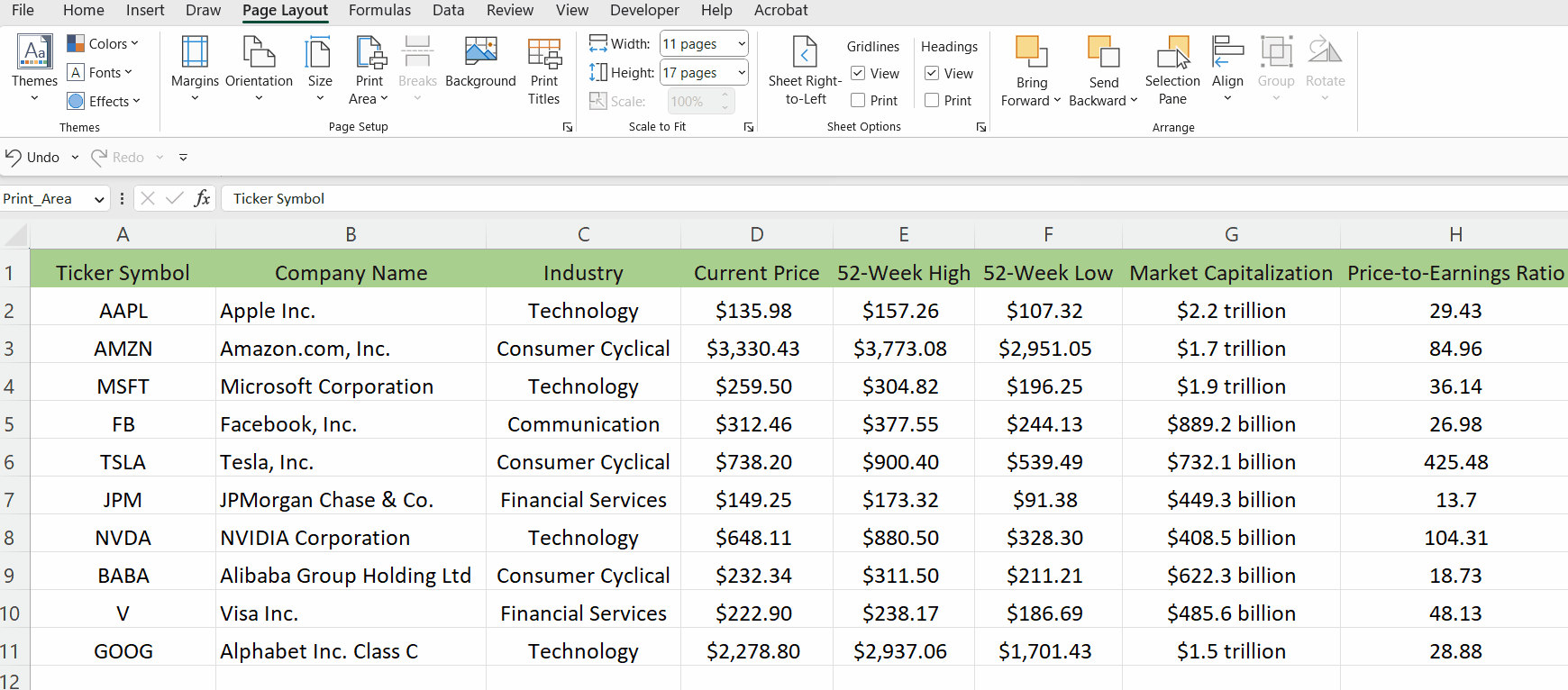The width and height of the screenshot is (1568, 690).
Task: Switch to the Developer tab
Action: click(644, 10)
